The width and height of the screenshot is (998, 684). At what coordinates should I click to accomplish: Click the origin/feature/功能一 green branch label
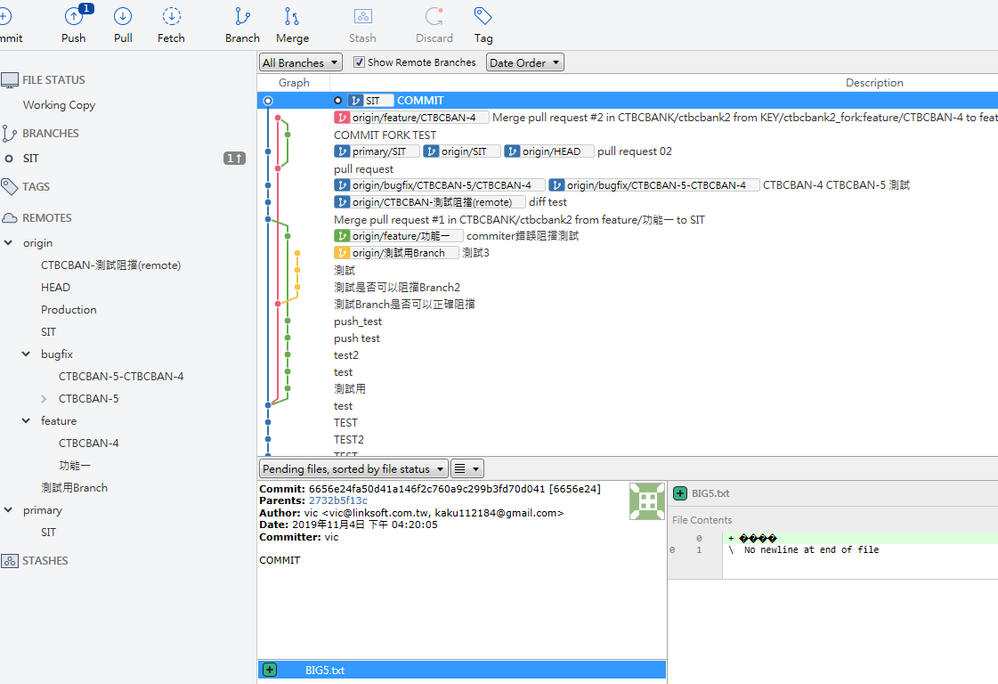tap(398, 236)
